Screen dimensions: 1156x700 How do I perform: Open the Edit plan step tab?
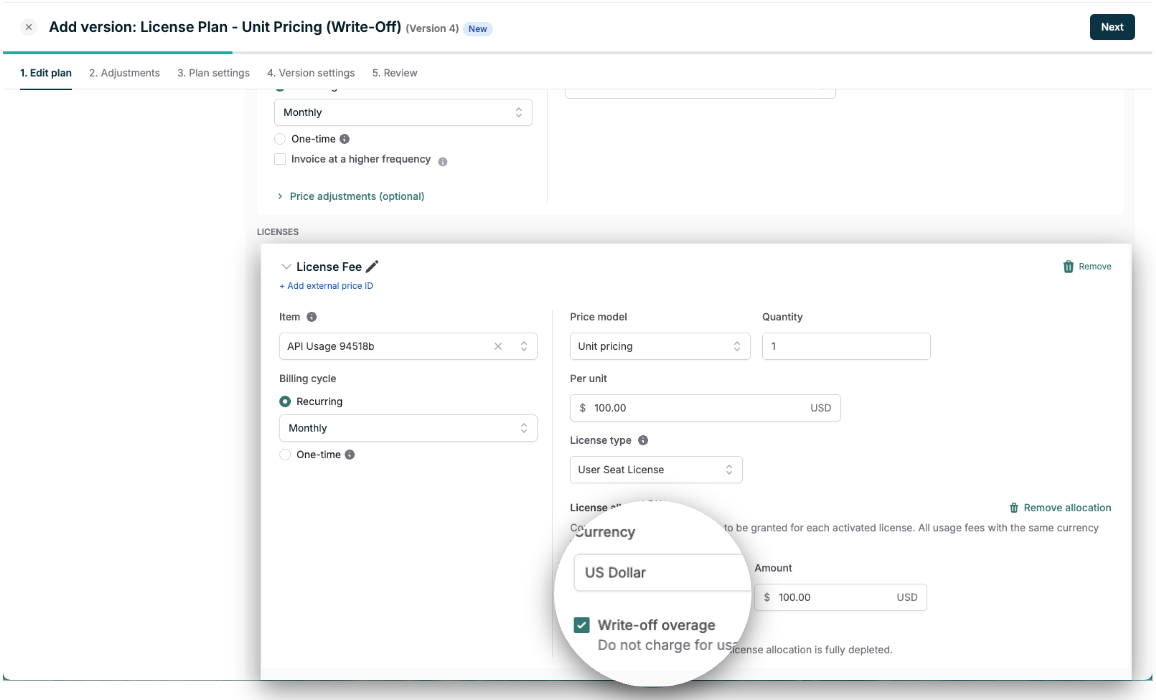pyautogui.click(x=46, y=73)
